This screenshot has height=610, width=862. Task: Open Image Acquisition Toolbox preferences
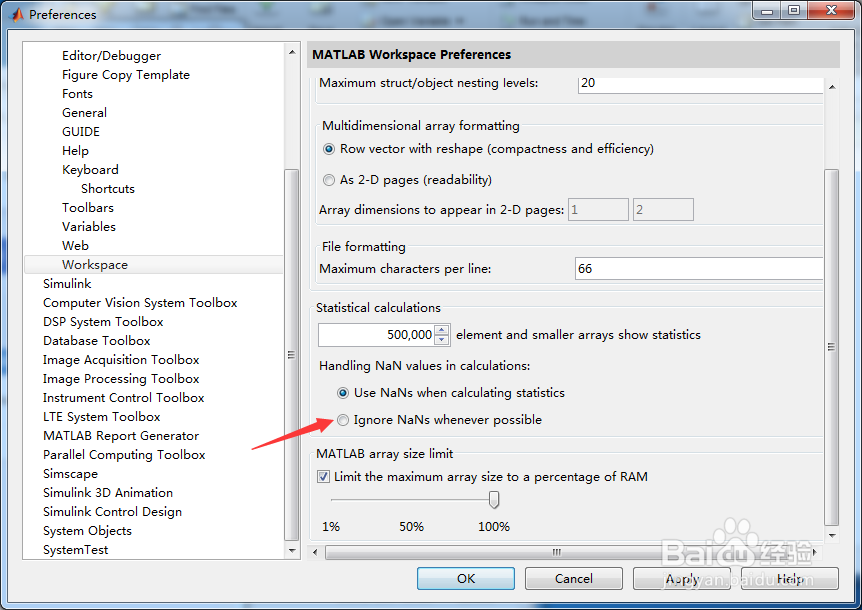[121, 360]
